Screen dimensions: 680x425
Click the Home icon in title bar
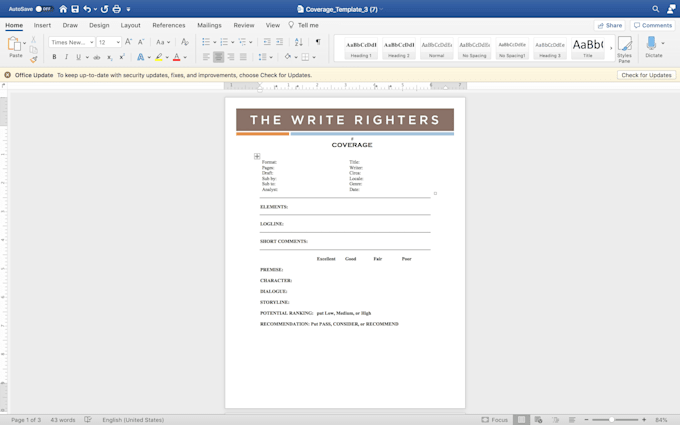coord(63,9)
